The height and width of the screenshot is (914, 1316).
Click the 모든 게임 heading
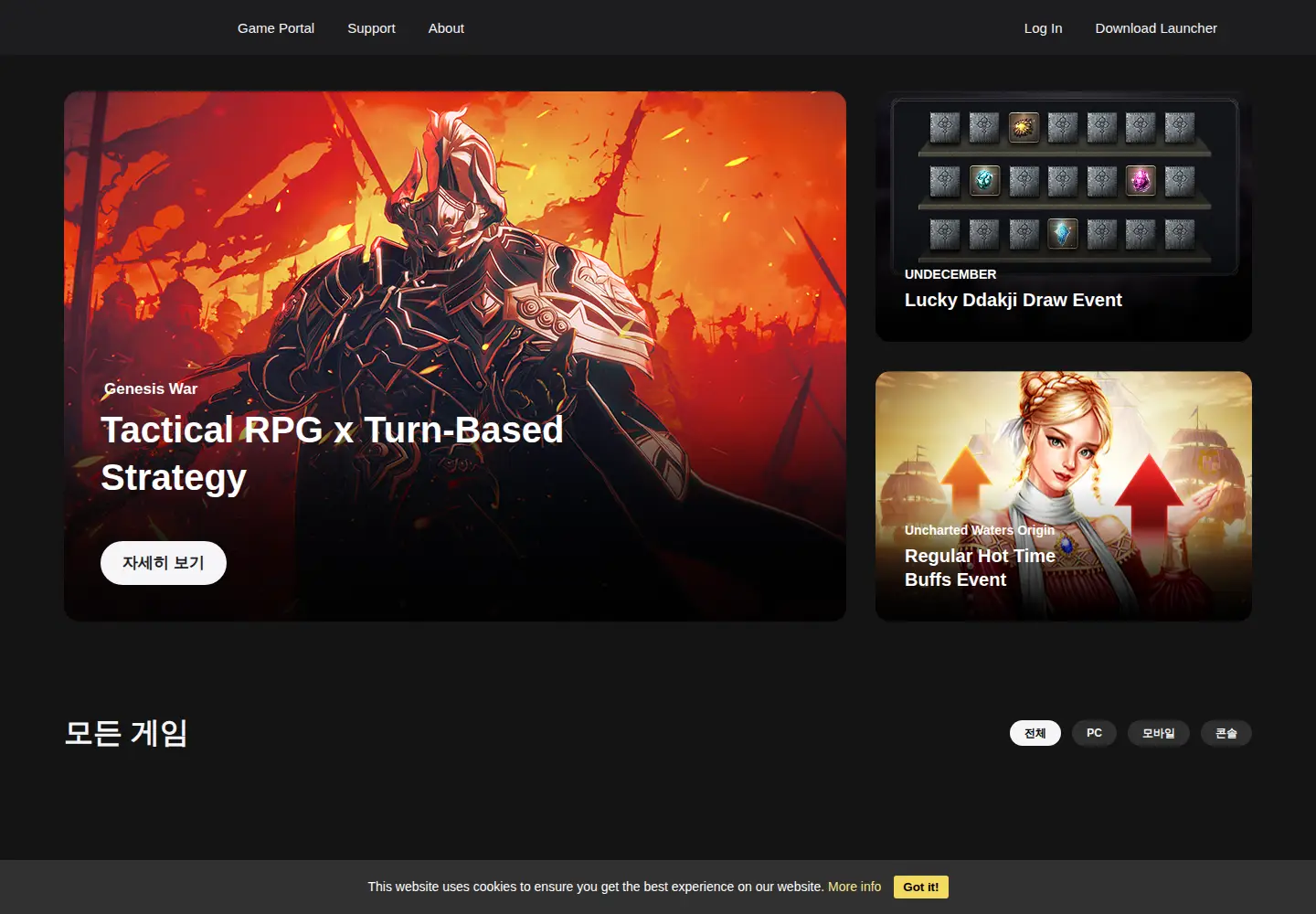[126, 733]
